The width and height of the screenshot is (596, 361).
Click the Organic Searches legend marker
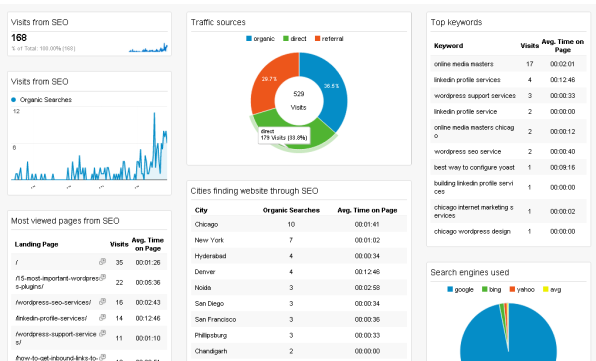pyautogui.click(x=14, y=100)
